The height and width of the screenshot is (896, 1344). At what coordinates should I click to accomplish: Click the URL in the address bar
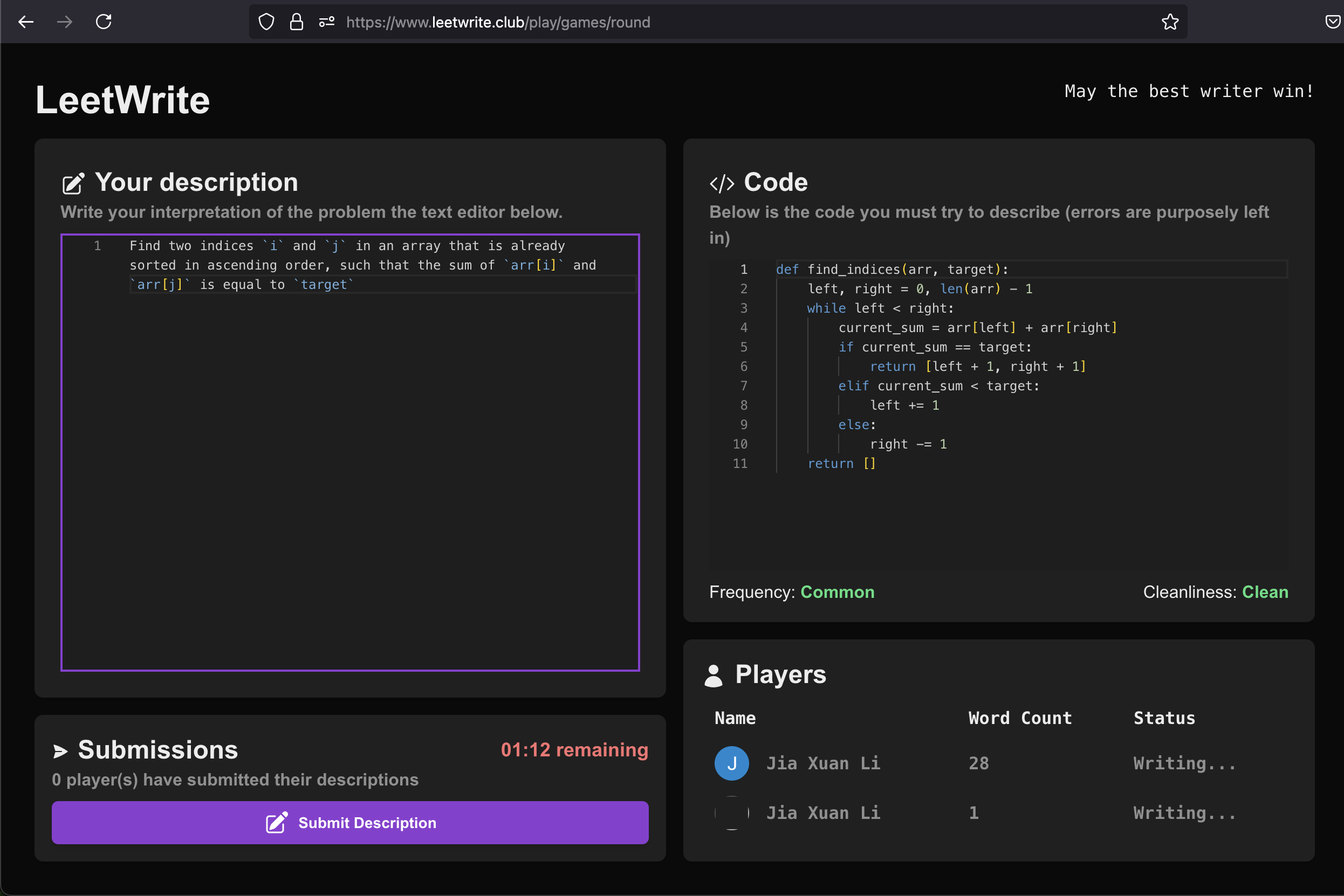[497, 22]
